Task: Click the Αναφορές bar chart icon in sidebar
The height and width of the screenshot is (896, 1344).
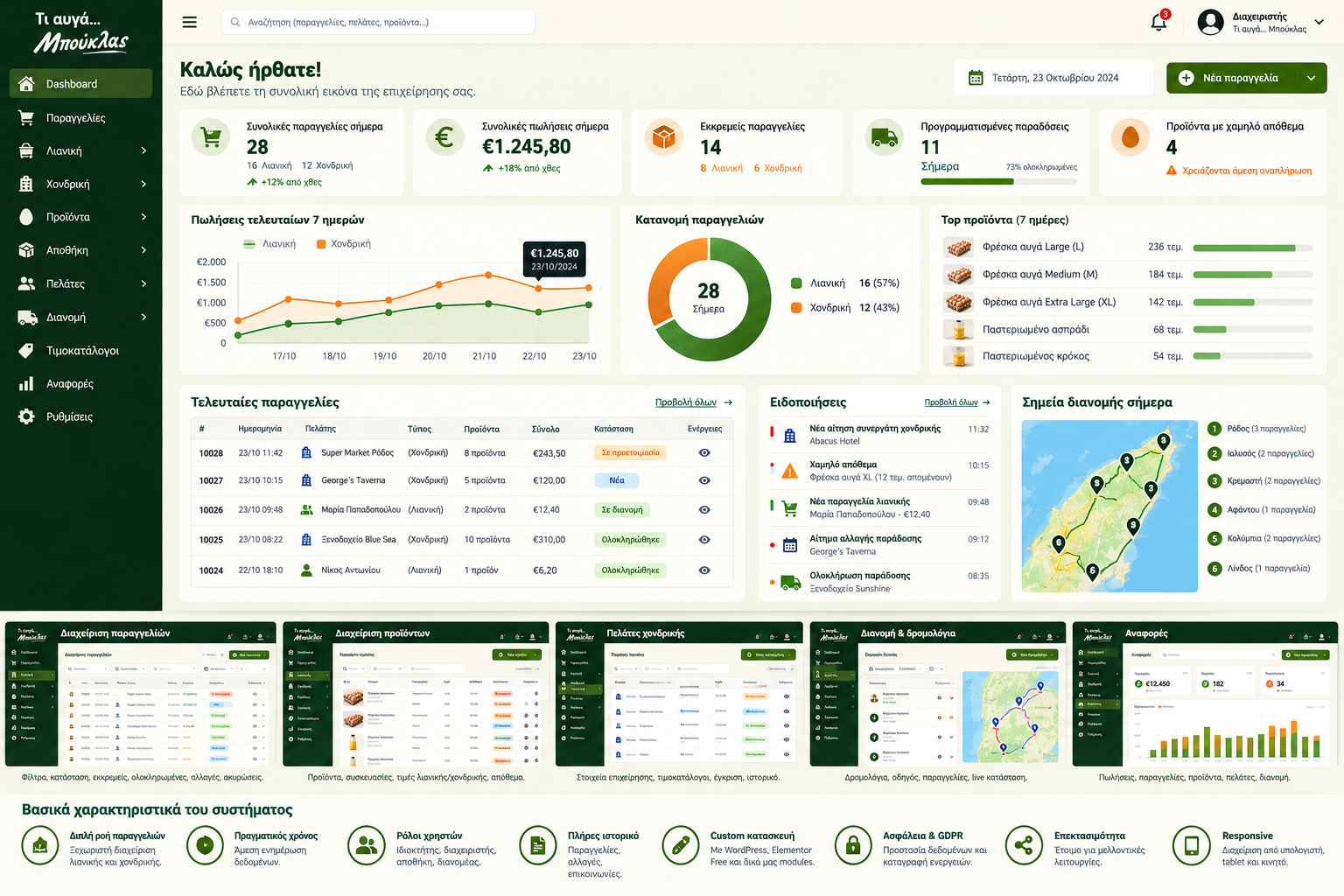Action: (x=27, y=383)
